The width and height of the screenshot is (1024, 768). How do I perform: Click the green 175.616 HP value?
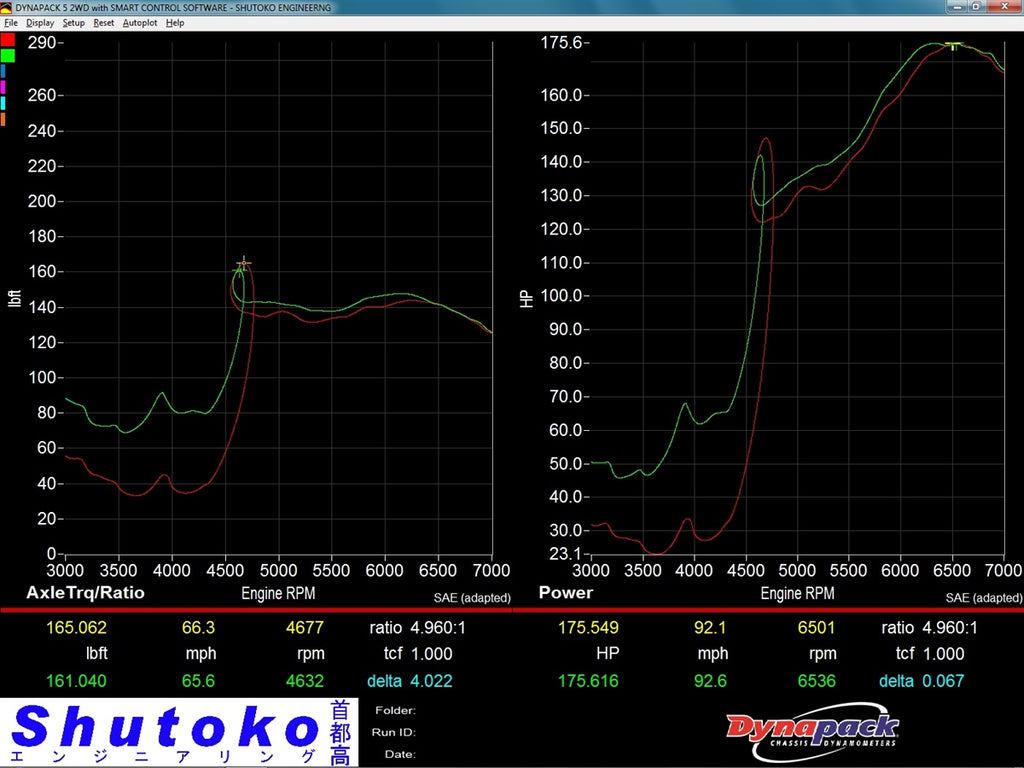588,681
